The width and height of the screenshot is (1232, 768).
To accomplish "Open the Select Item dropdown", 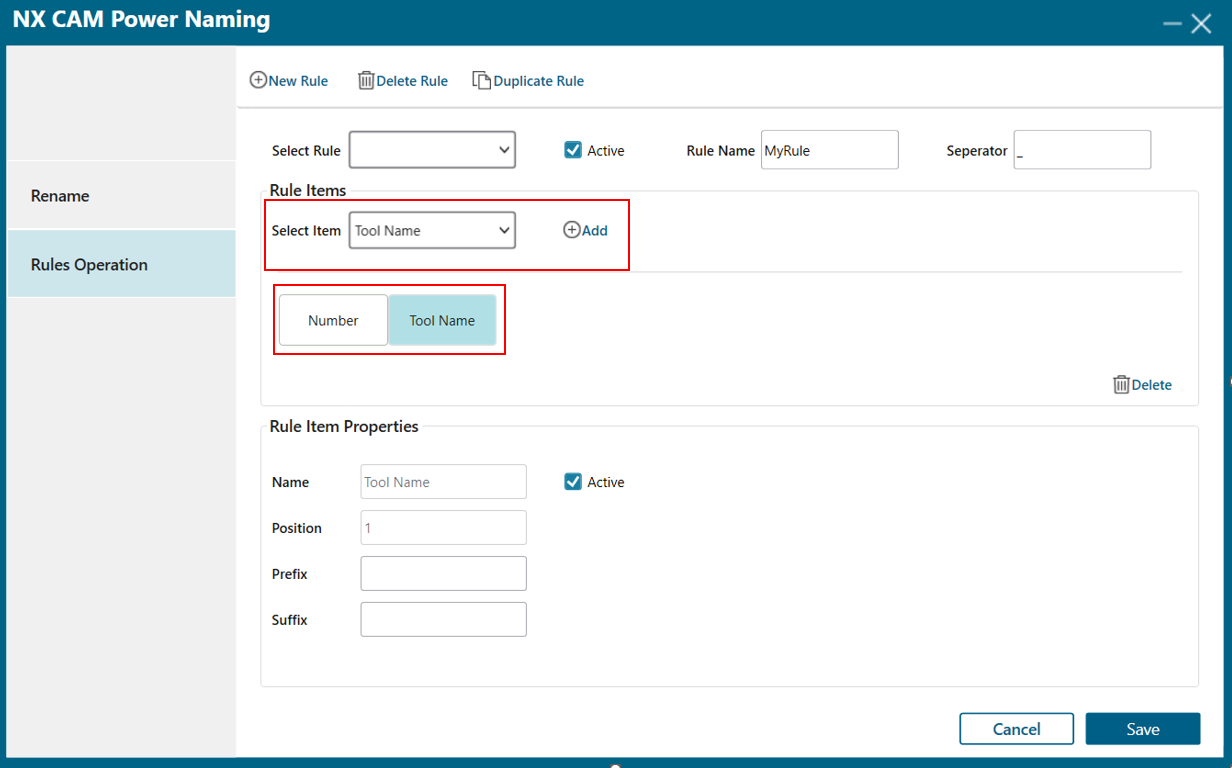I will (432, 230).
